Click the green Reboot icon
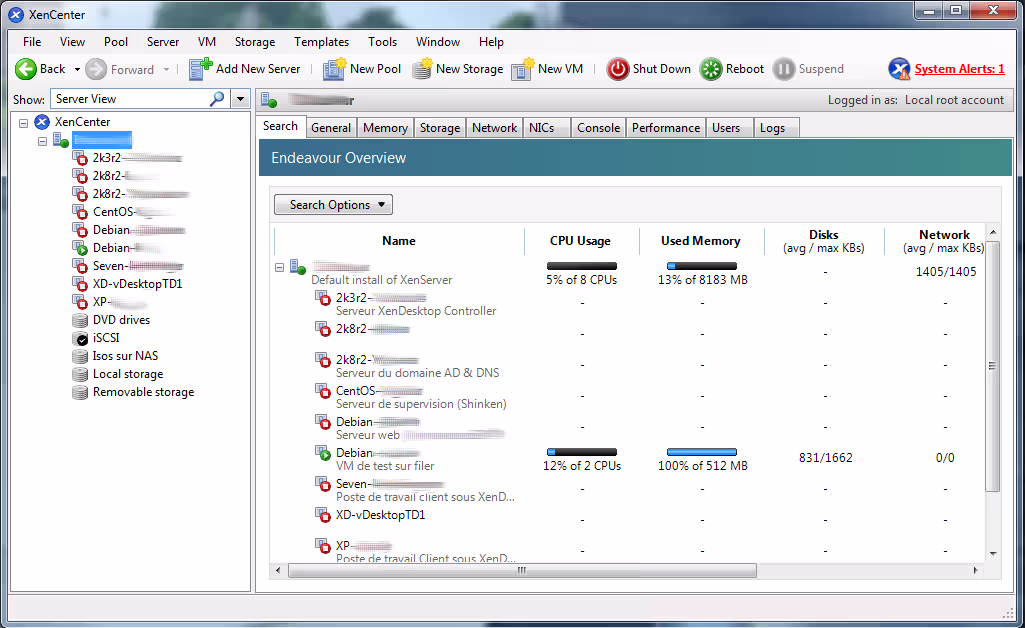Viewport: 1025px width, 628px height. tap(710, 69)
